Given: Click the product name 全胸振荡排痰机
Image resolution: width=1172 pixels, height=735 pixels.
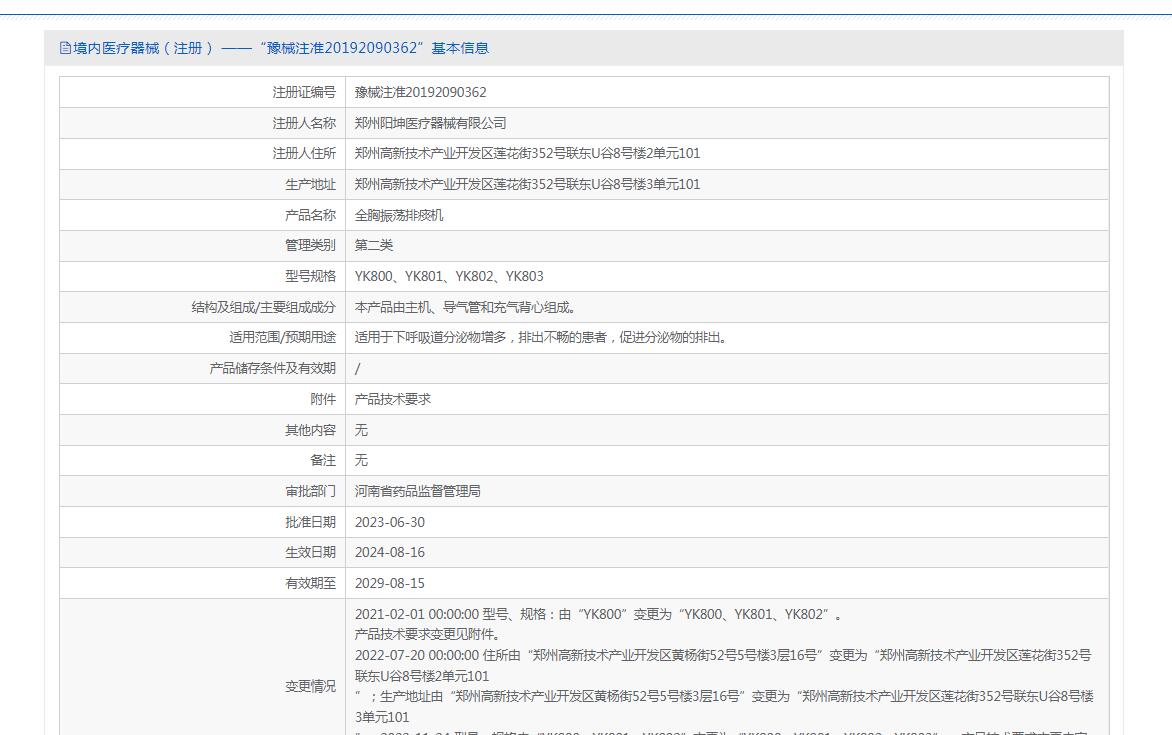Looking at the screenshot, I should (x=398, y=215).
